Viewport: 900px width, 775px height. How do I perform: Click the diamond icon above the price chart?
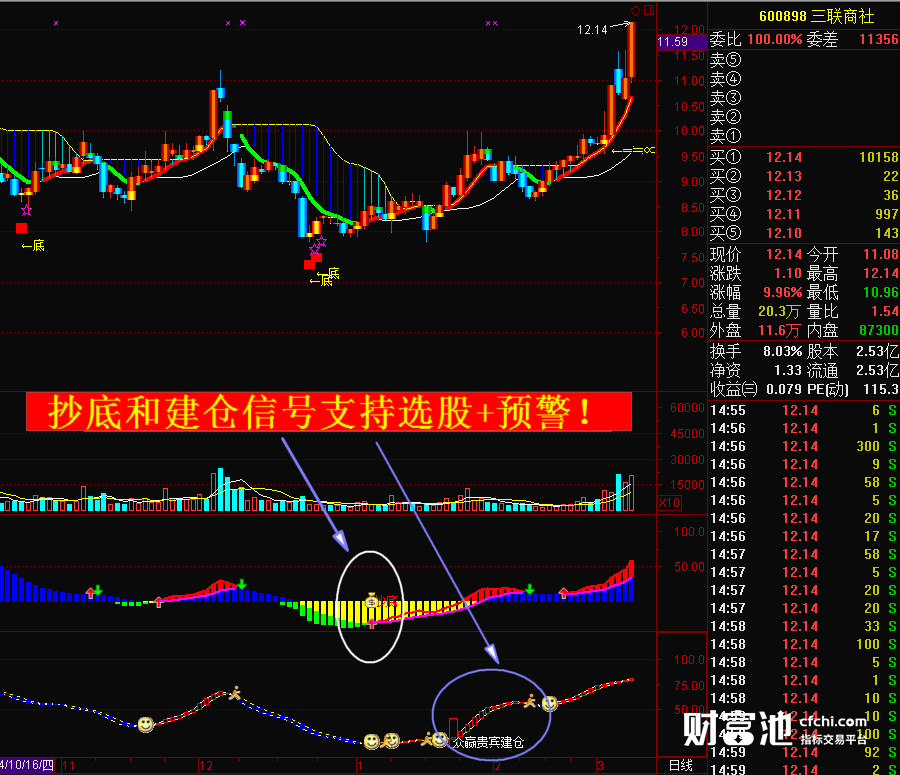coord(635,10)
